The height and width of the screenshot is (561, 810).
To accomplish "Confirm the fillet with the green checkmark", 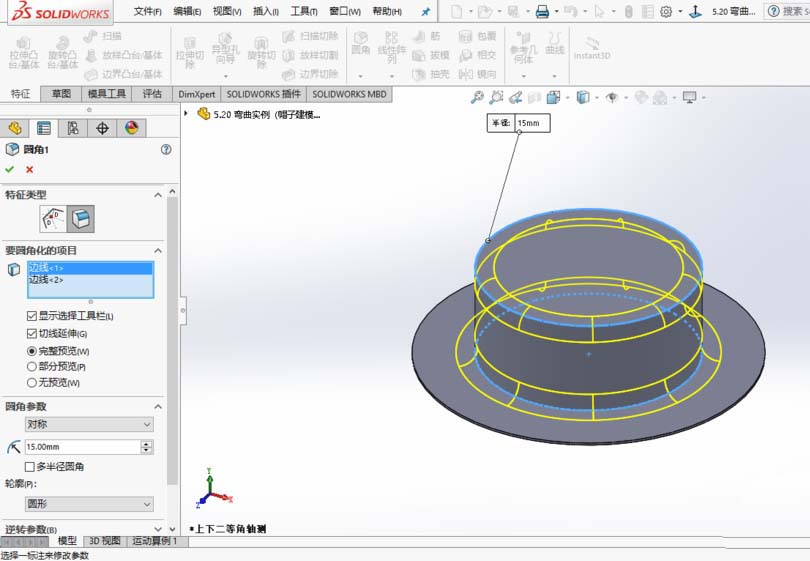I will point(10,170).
